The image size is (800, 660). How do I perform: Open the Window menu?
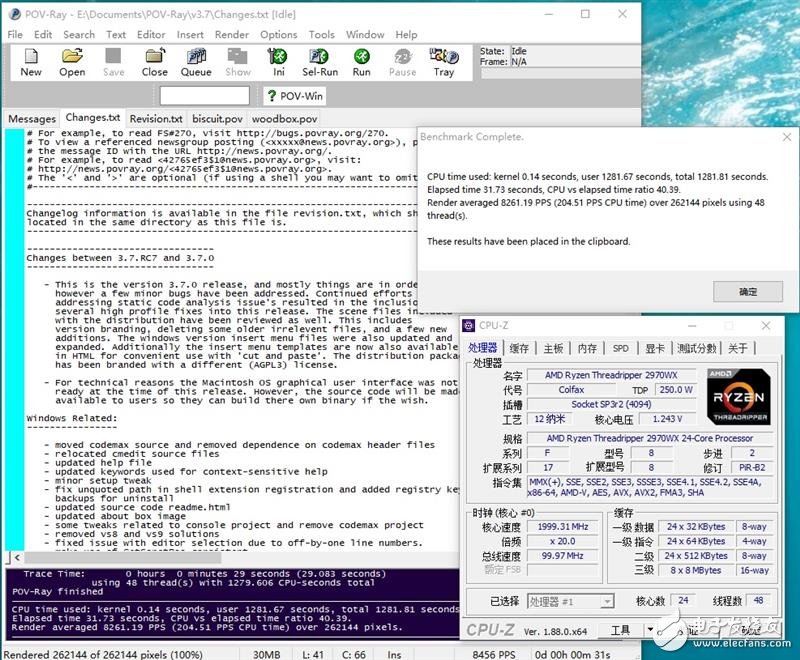click(365, 35)
